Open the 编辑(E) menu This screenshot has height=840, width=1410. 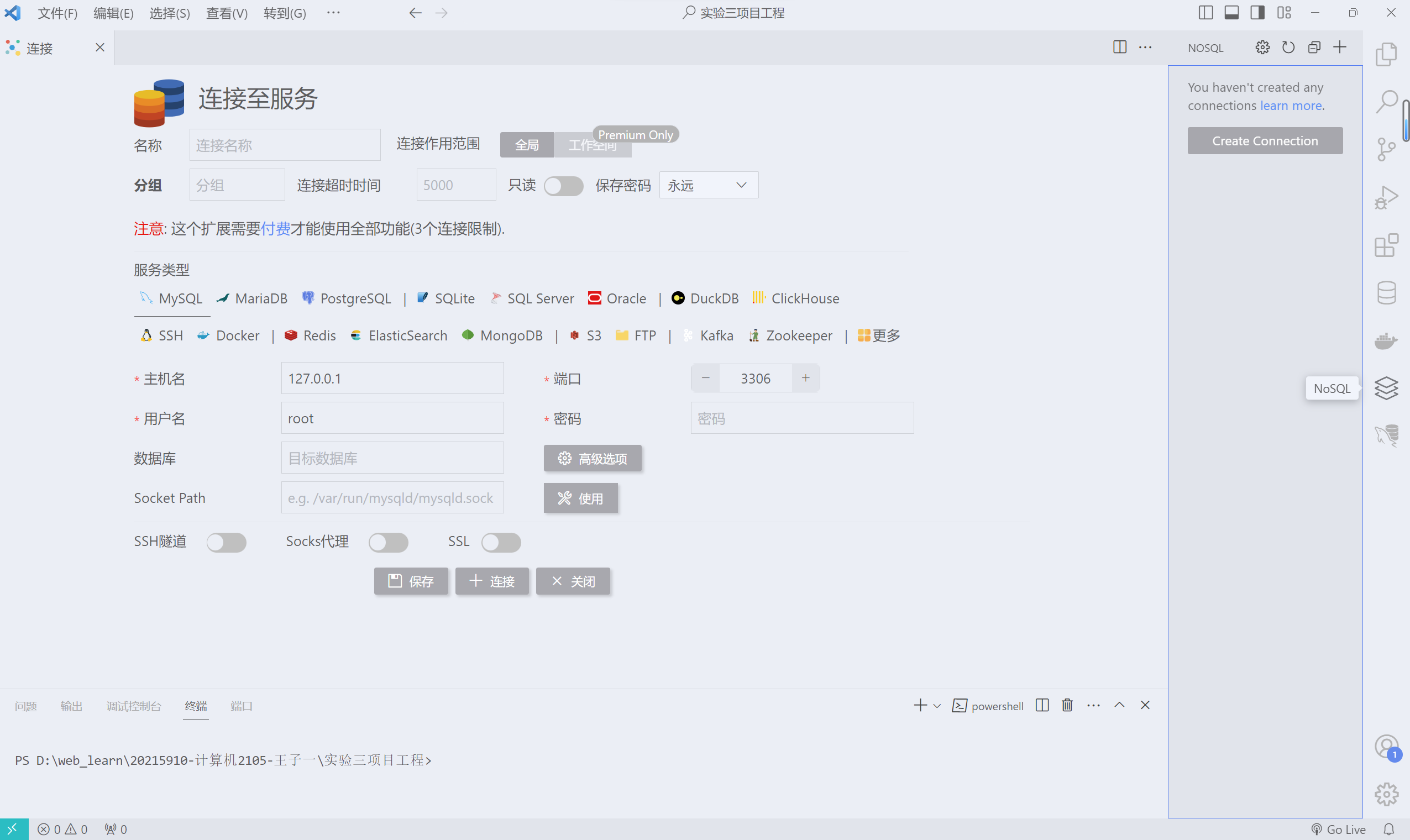tap(113, 13)
